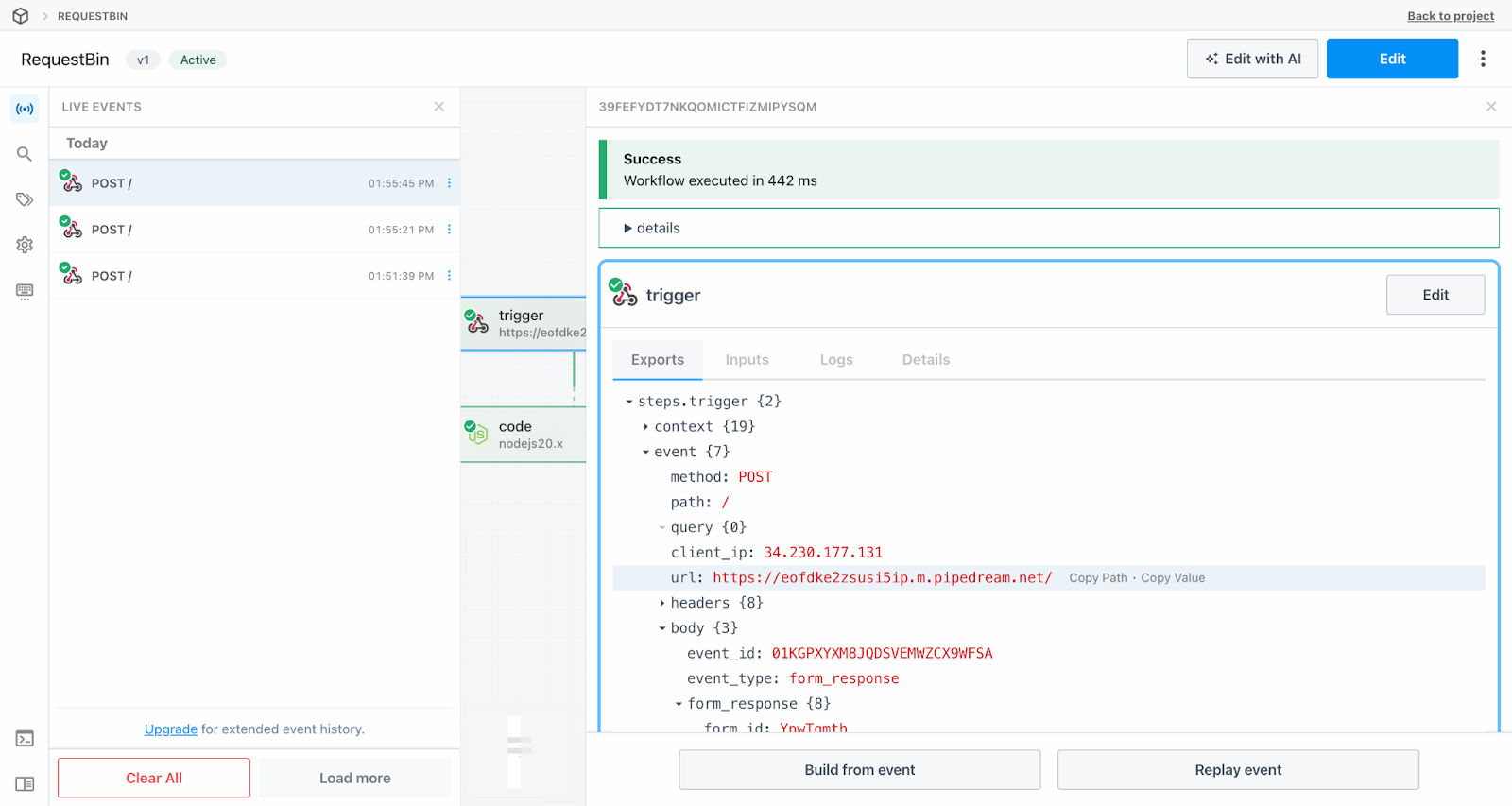Click the search magnifier sidebar icon

pos(25,154)
